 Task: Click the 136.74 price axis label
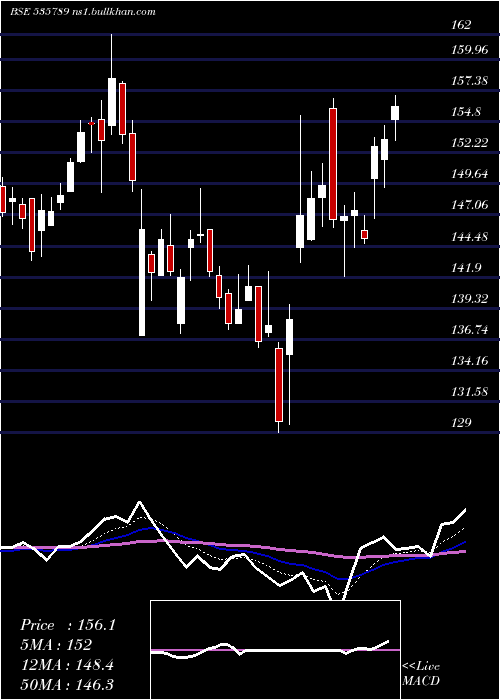click(470, 329)
